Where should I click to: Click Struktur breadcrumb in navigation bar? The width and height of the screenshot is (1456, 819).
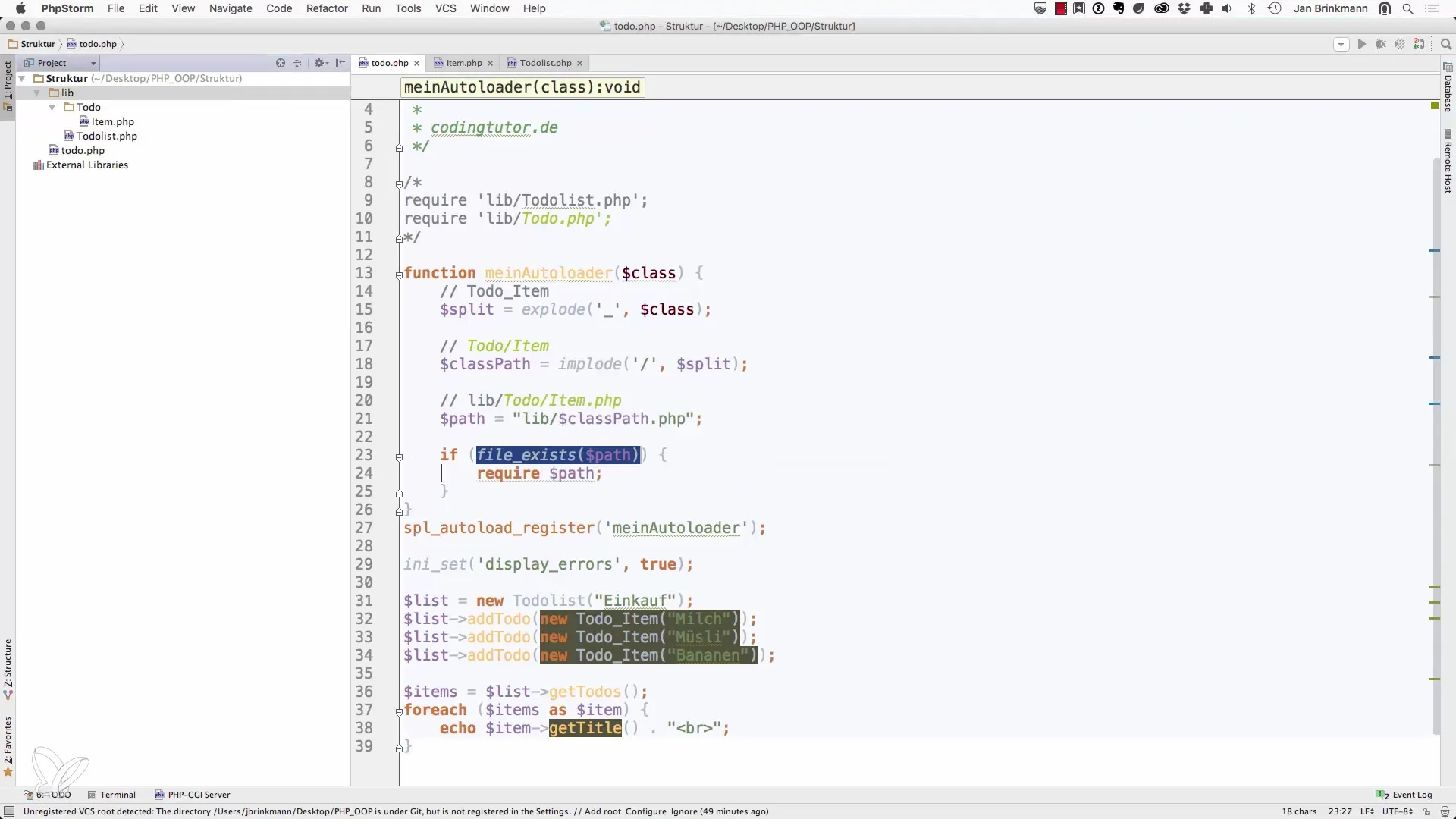(32, 45)
